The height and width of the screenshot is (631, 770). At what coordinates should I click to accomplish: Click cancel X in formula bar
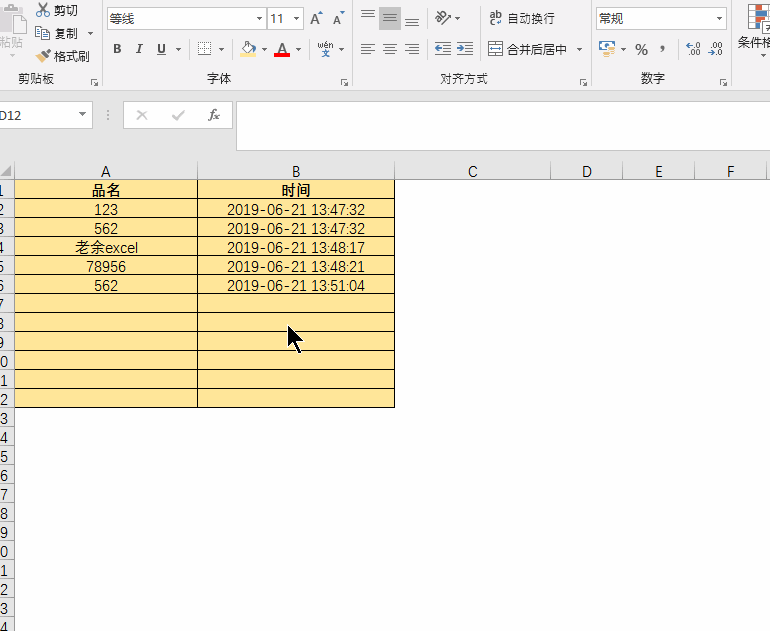pyautogui.click(x=142, y=115)
